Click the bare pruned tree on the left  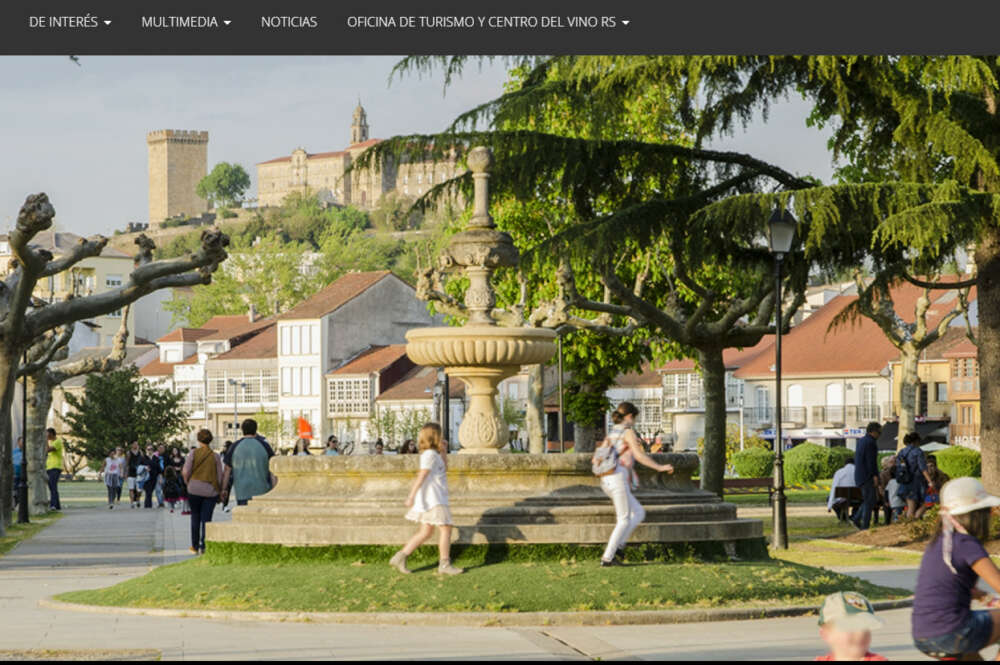[60, 300]
